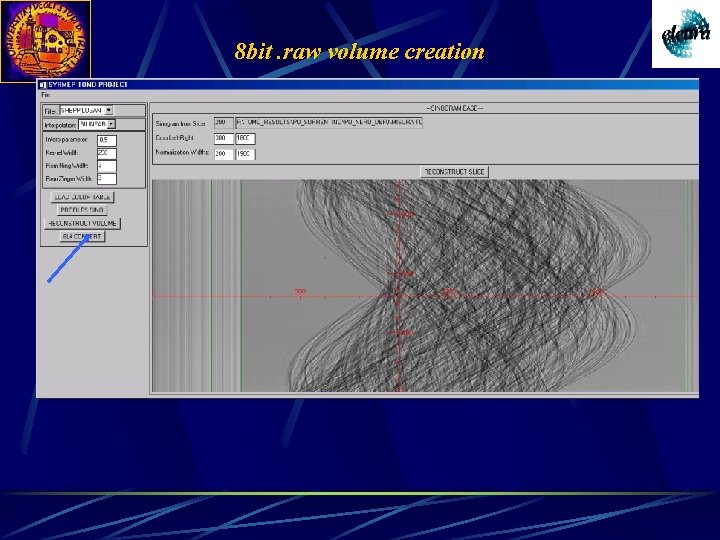The image size is (720, 540).
Task: Click the second Normalization Widths field
Action: (x=245, y=153)
